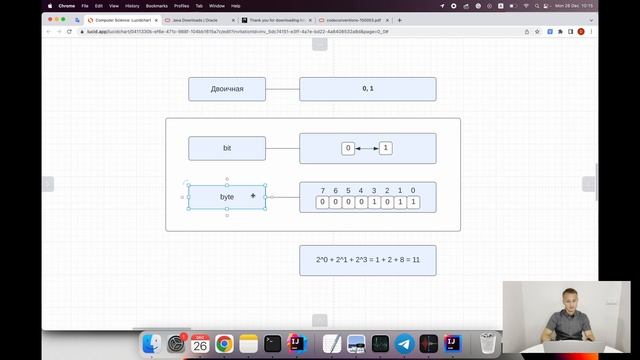Viewport: 640px width, 360px height.
Task: Click the browser reload button
Action: point(69,31)
